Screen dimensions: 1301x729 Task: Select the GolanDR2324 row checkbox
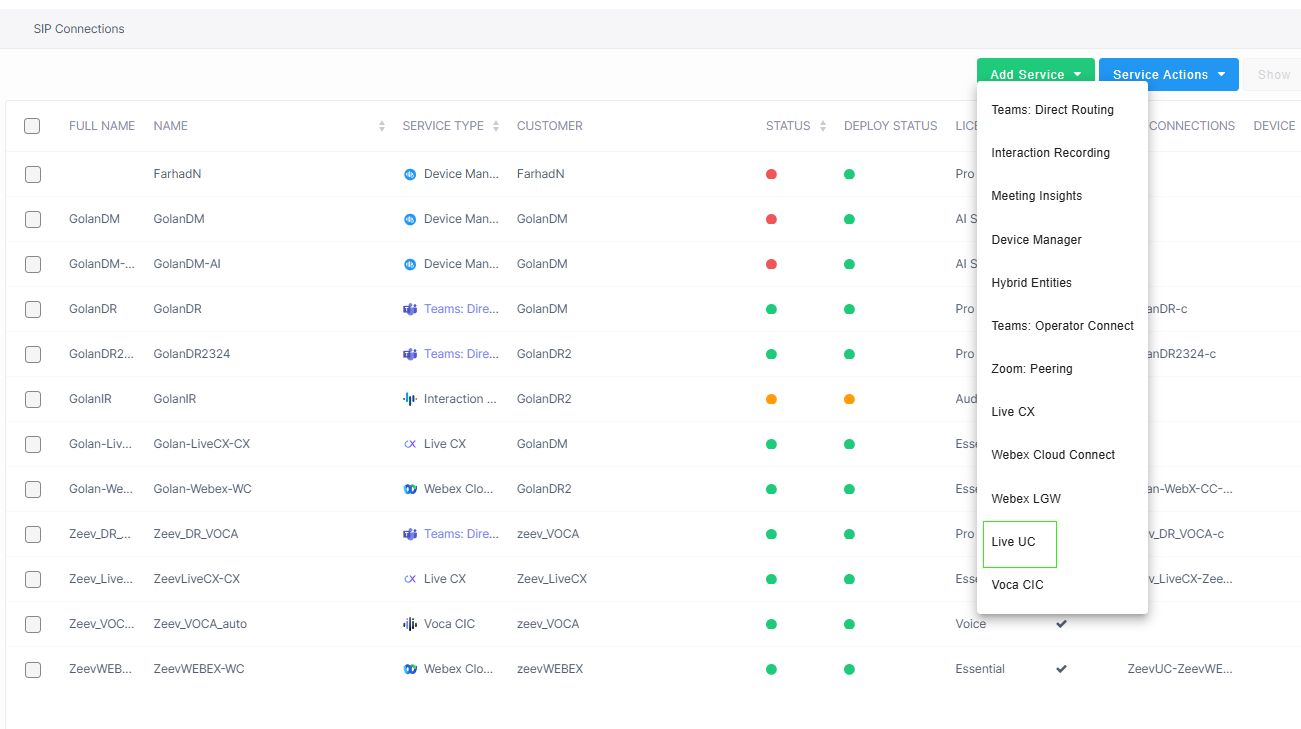pos(33,354)
